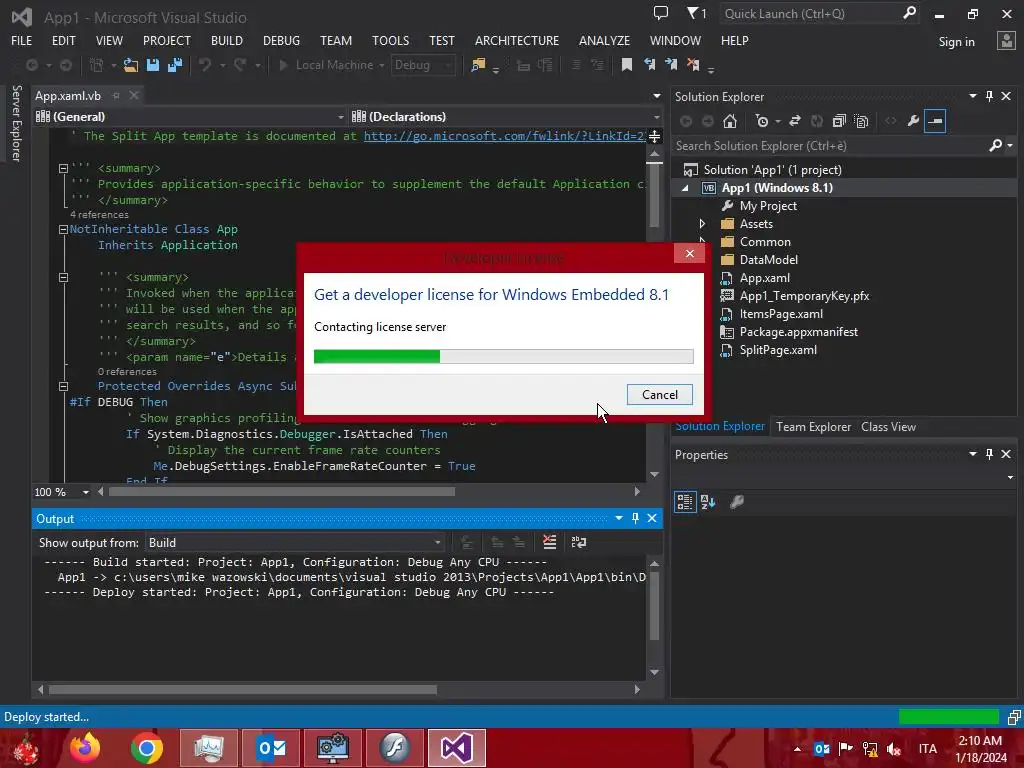The image size is (1024, 768).
Task: Toggle Preview Selected Items in Solution Explorer
Action: point(935,121)
